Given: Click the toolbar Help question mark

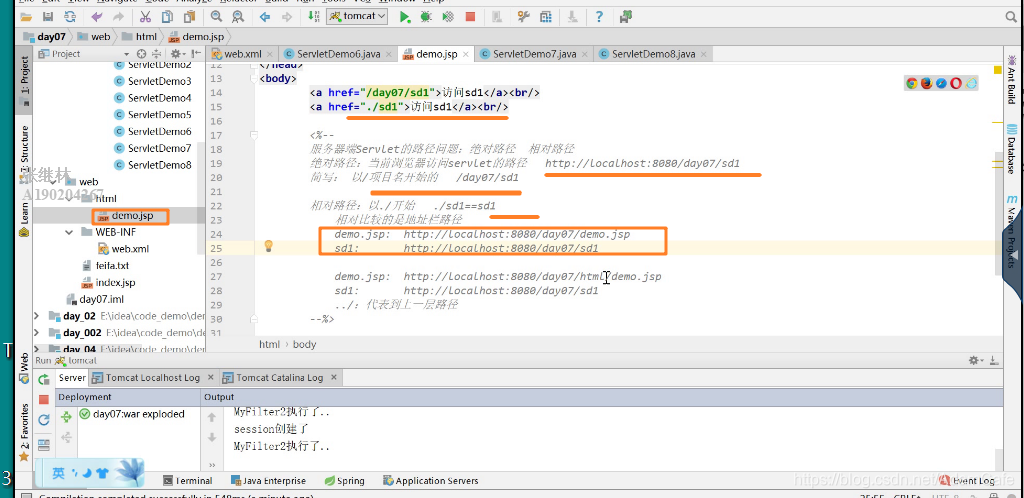Looking at the screenshot, I should click(599, 17).
